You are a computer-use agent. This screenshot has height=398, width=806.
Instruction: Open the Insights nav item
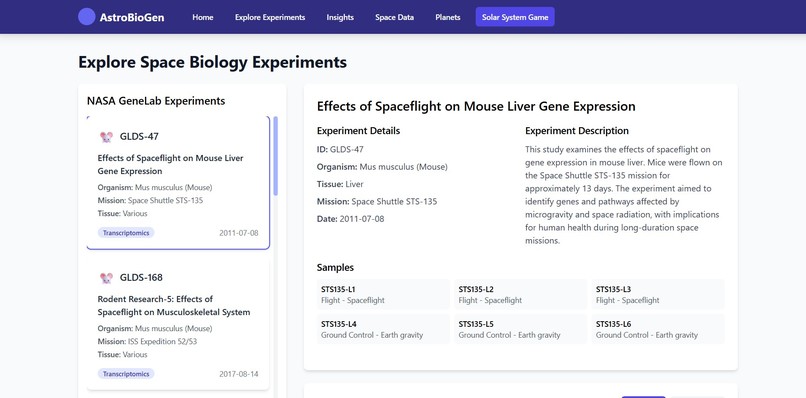coord(340,17)
